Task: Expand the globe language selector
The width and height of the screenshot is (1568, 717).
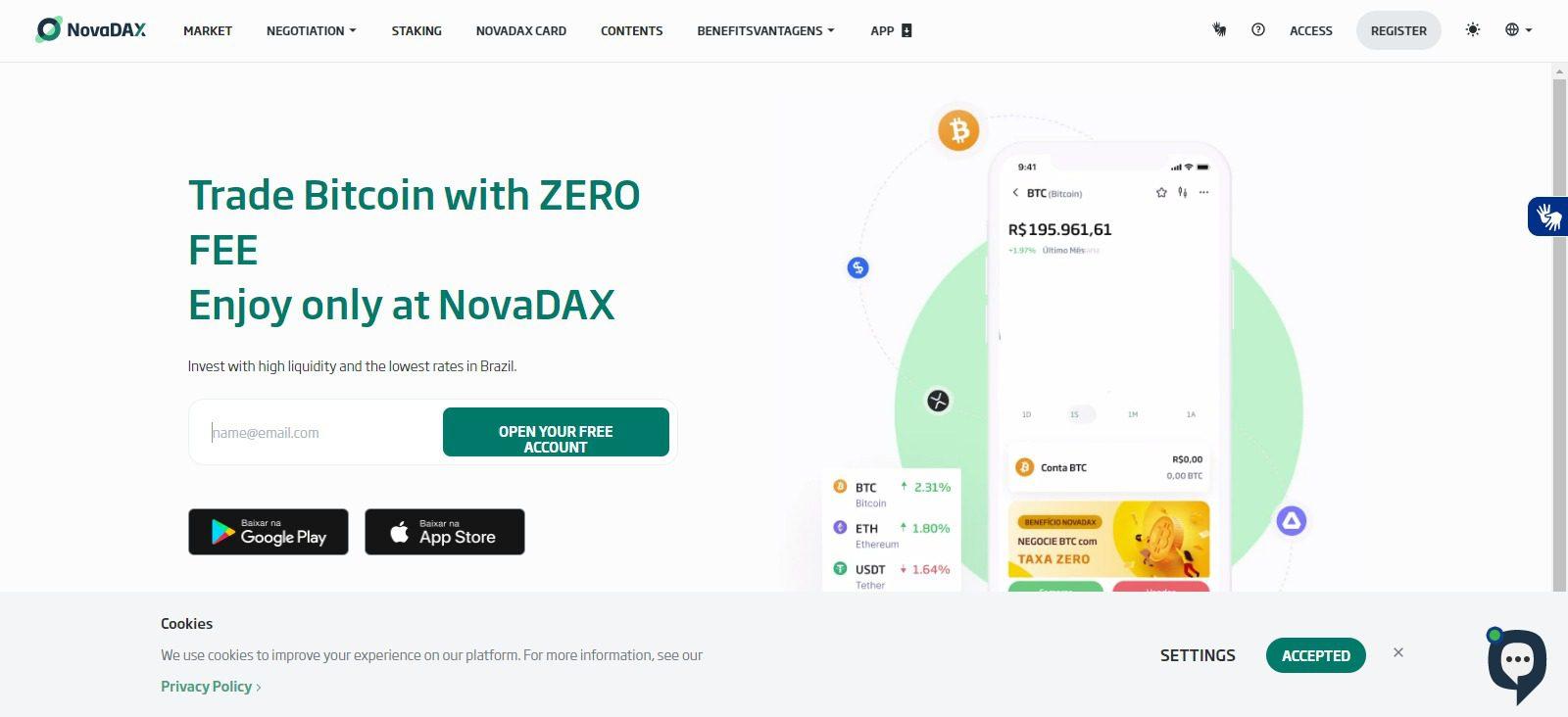Action: coord(1518,30)
